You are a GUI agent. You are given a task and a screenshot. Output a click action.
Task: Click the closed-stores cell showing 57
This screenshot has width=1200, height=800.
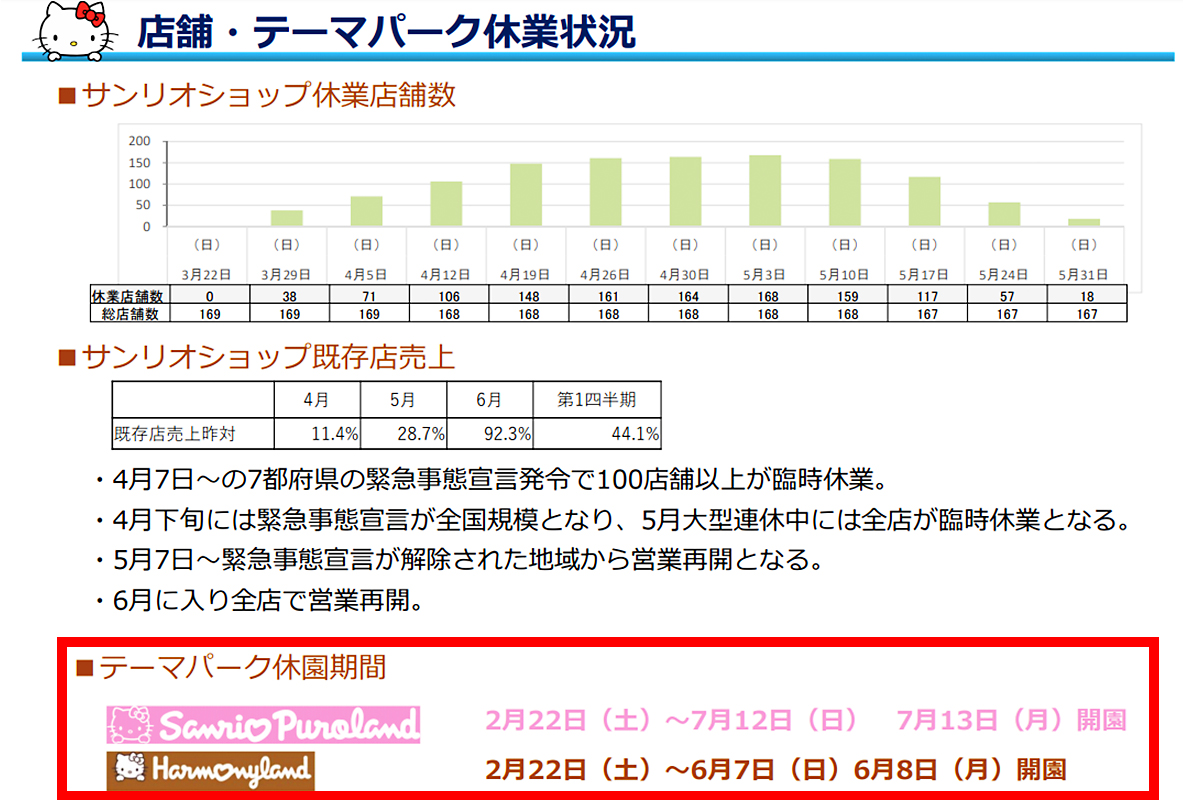point(1007,297)
